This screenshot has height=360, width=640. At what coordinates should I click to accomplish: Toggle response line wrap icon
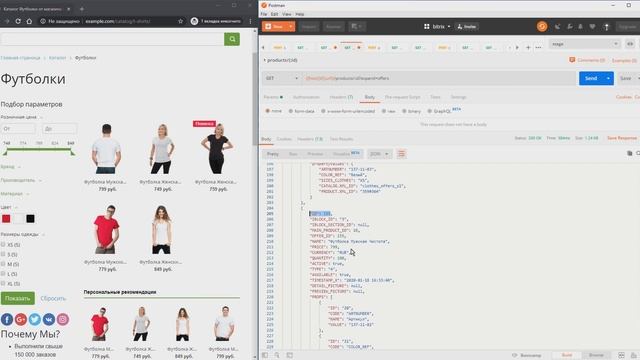pyautogui.click(x=401, y=154)
